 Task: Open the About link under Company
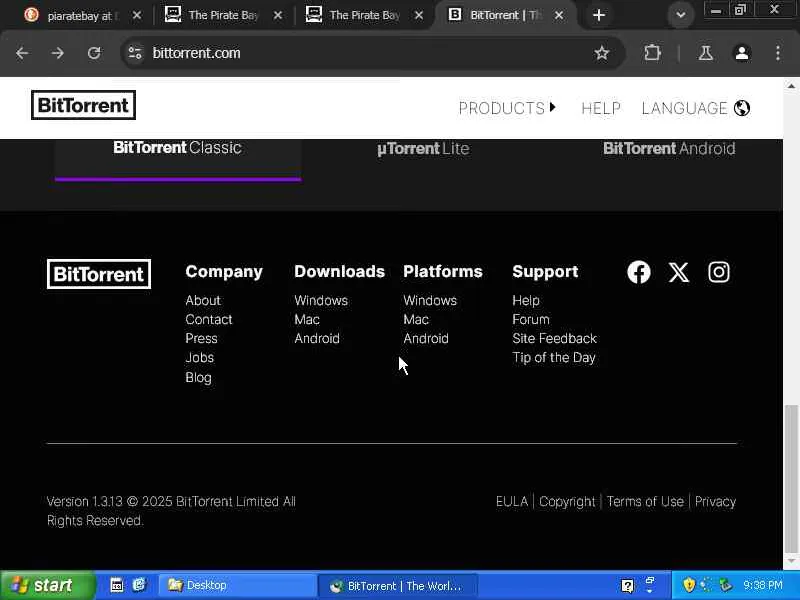point(203,301)
